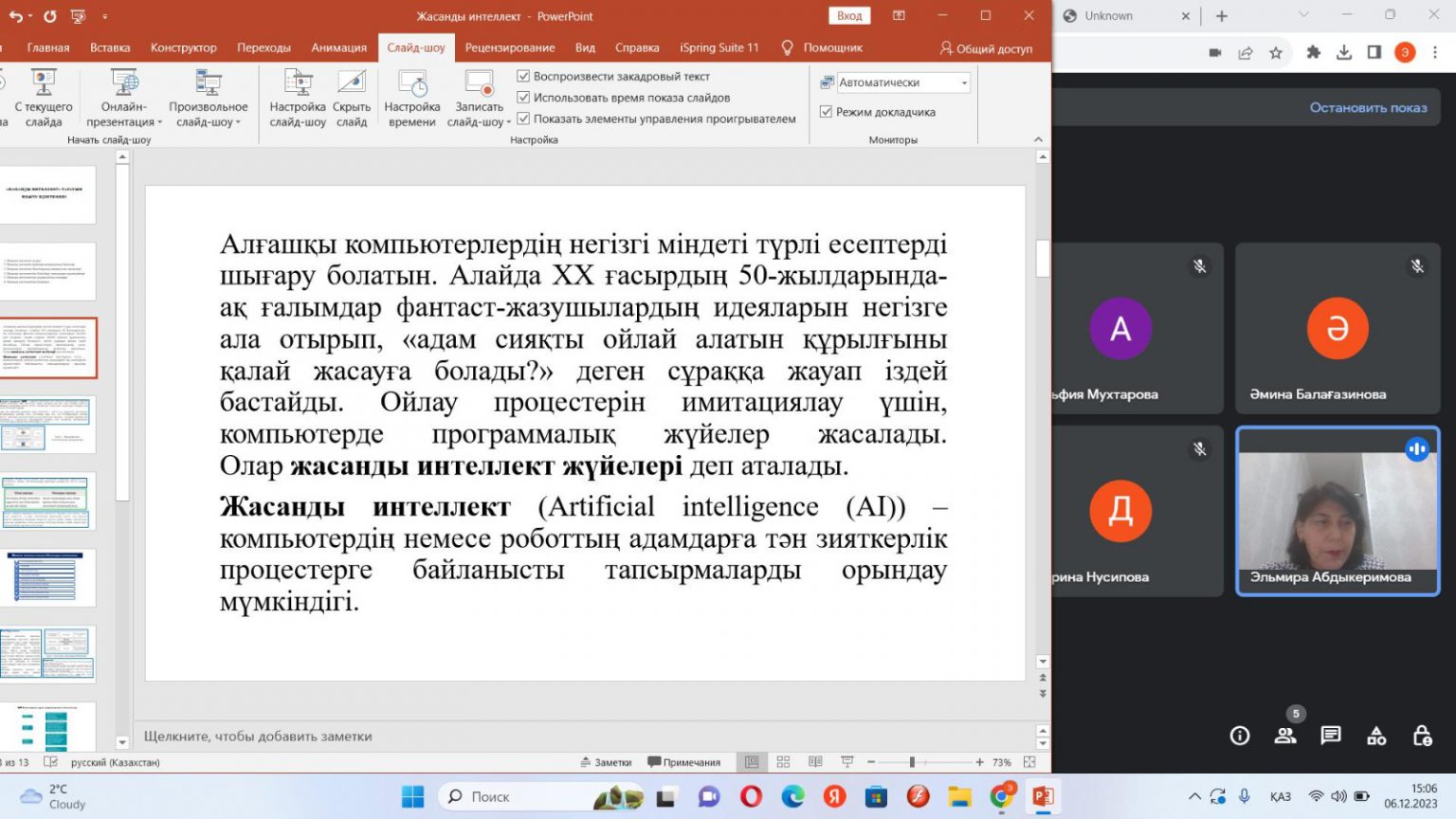Click the Общий доступ button

click(986, 48)
